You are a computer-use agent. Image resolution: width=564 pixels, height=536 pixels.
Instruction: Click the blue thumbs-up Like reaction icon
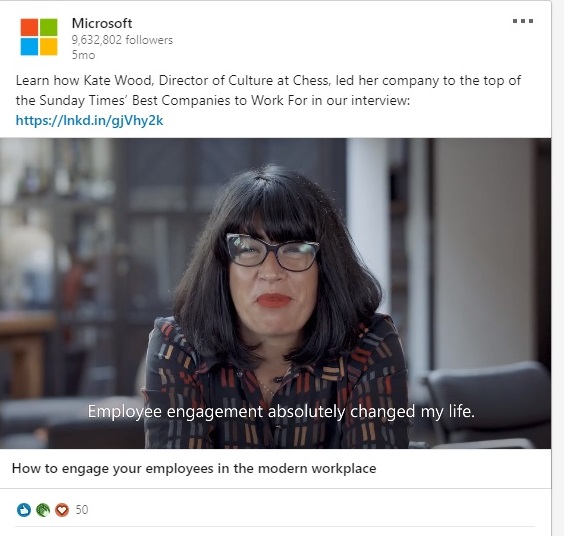point(24,510)
